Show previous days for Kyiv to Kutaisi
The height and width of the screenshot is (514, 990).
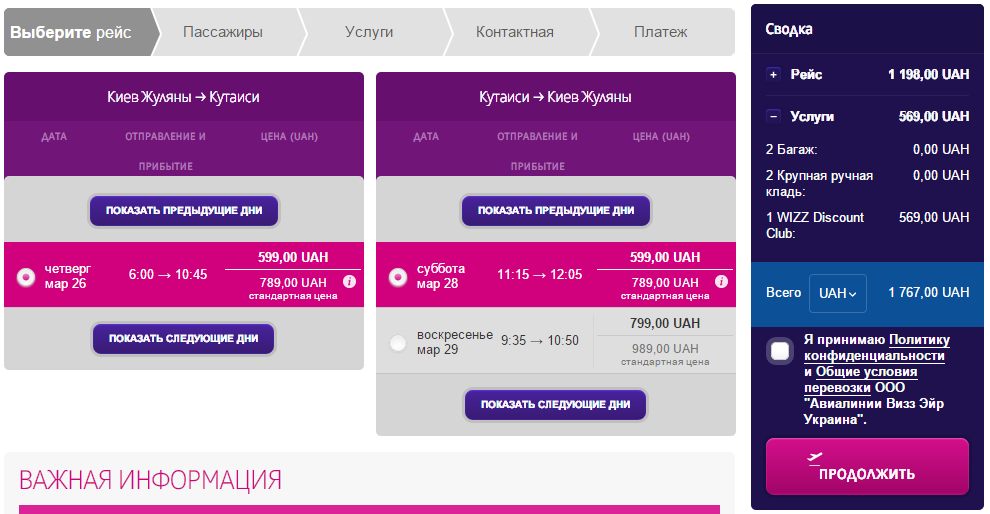(x=184, y=211)
